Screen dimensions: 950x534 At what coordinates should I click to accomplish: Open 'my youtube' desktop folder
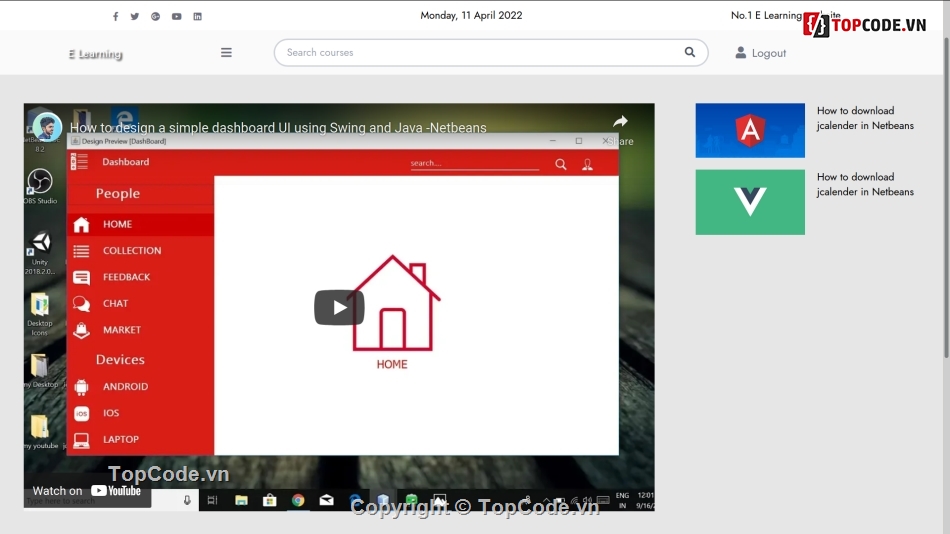pyautogui.click(x=41, y=432)
